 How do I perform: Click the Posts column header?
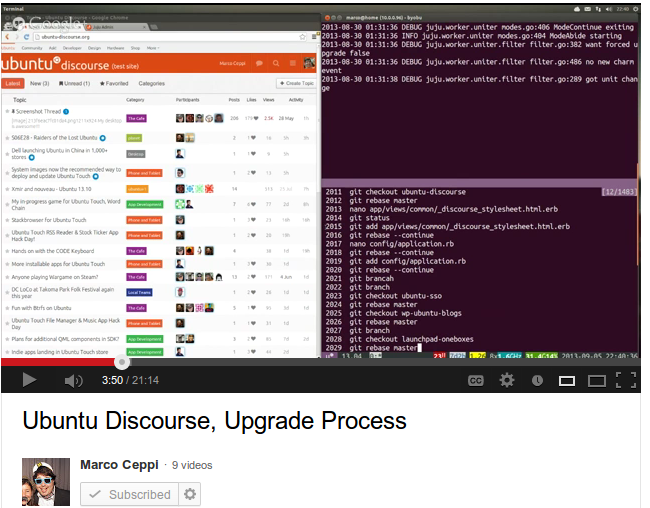pyautogui.click(x=234, y=100)
